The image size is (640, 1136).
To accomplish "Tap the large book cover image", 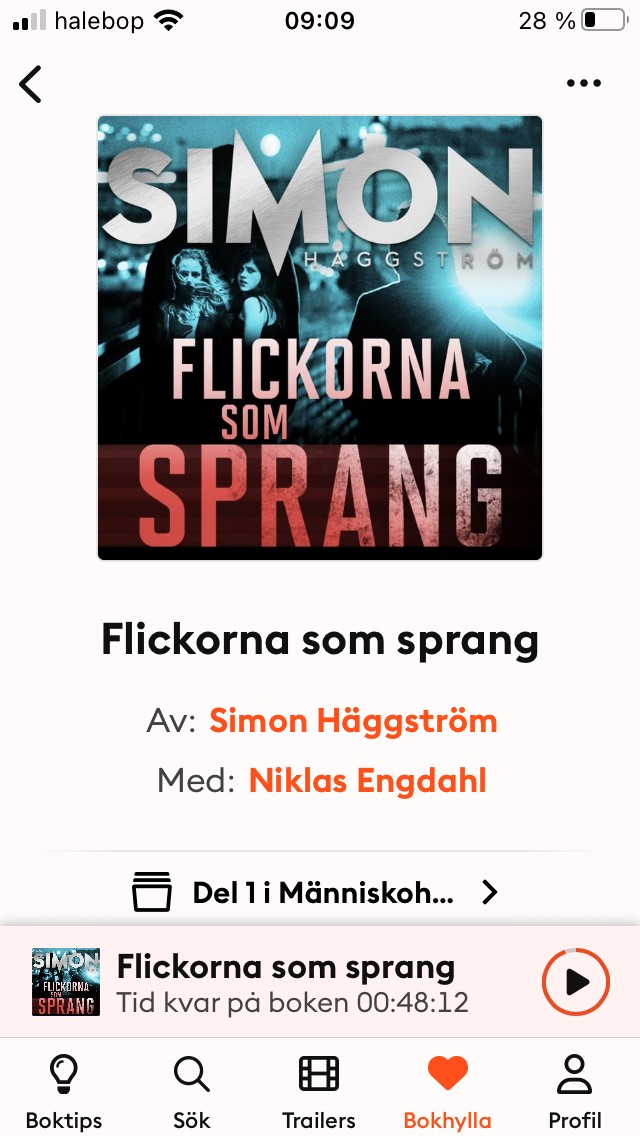I will click(x=320, y=338).
